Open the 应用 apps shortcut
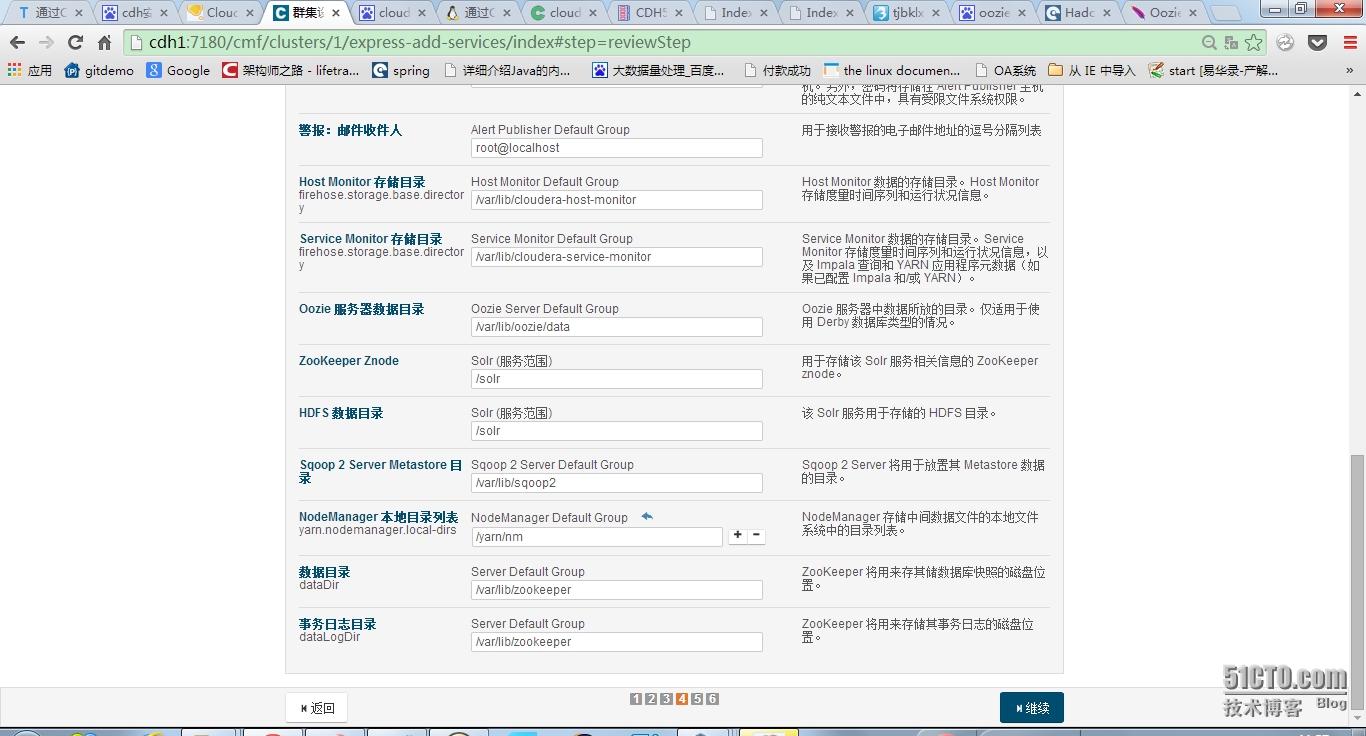This screenshot has width=1366, height=736. click(29, 70)
